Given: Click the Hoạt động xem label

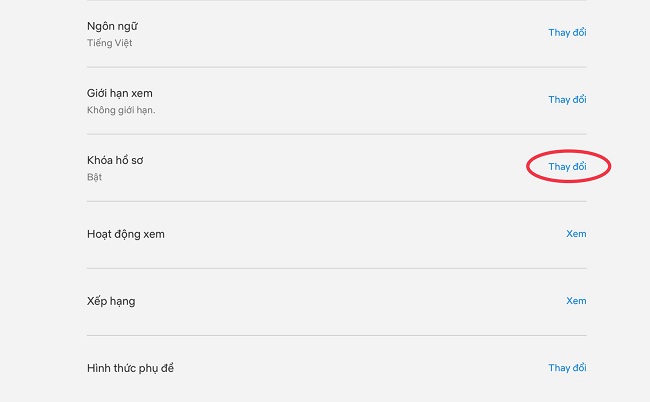Looking at the screenshot, I should coord(126,234).
